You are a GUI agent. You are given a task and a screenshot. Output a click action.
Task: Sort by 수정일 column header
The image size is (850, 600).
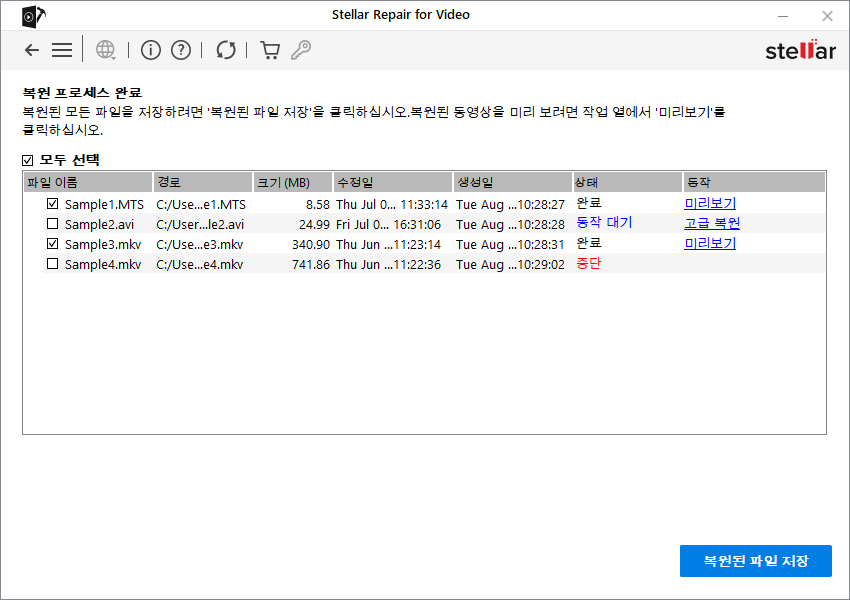[x=393, y=182]
